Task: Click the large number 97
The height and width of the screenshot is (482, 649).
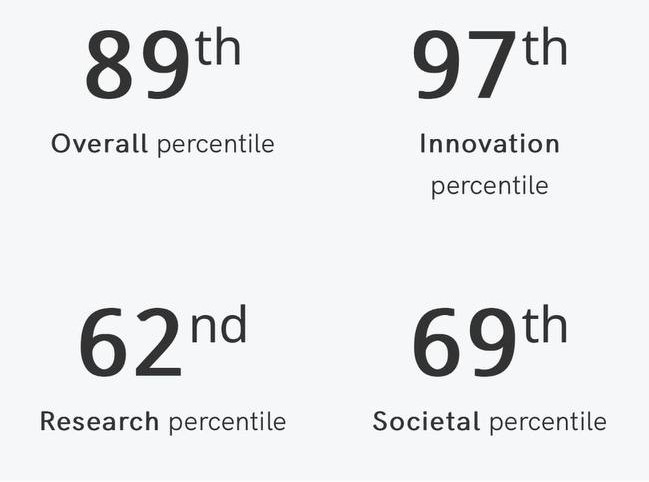Action: pyautogui.click(x=465, y=67)
